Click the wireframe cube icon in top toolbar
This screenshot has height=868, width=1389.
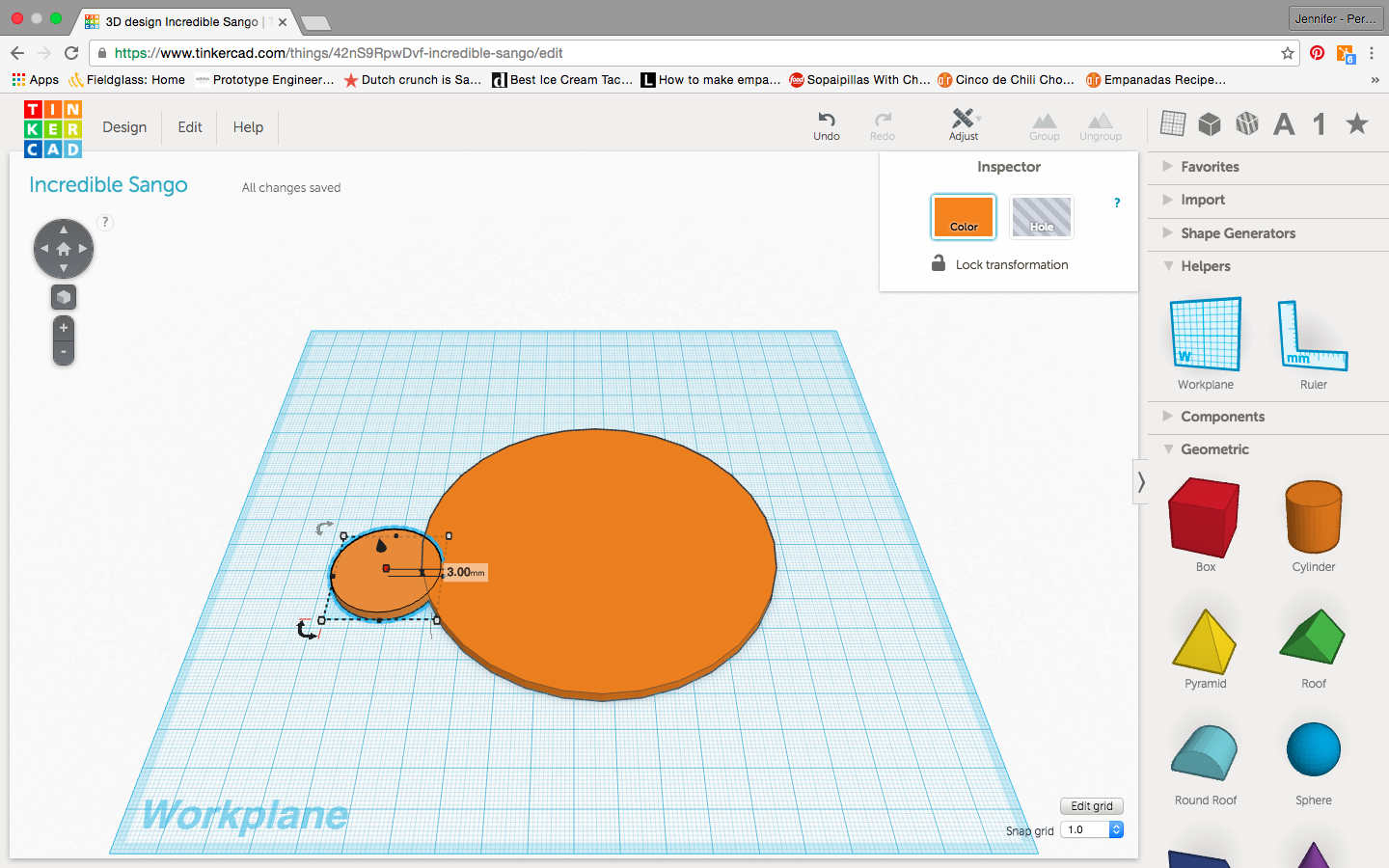point(1247,123)
